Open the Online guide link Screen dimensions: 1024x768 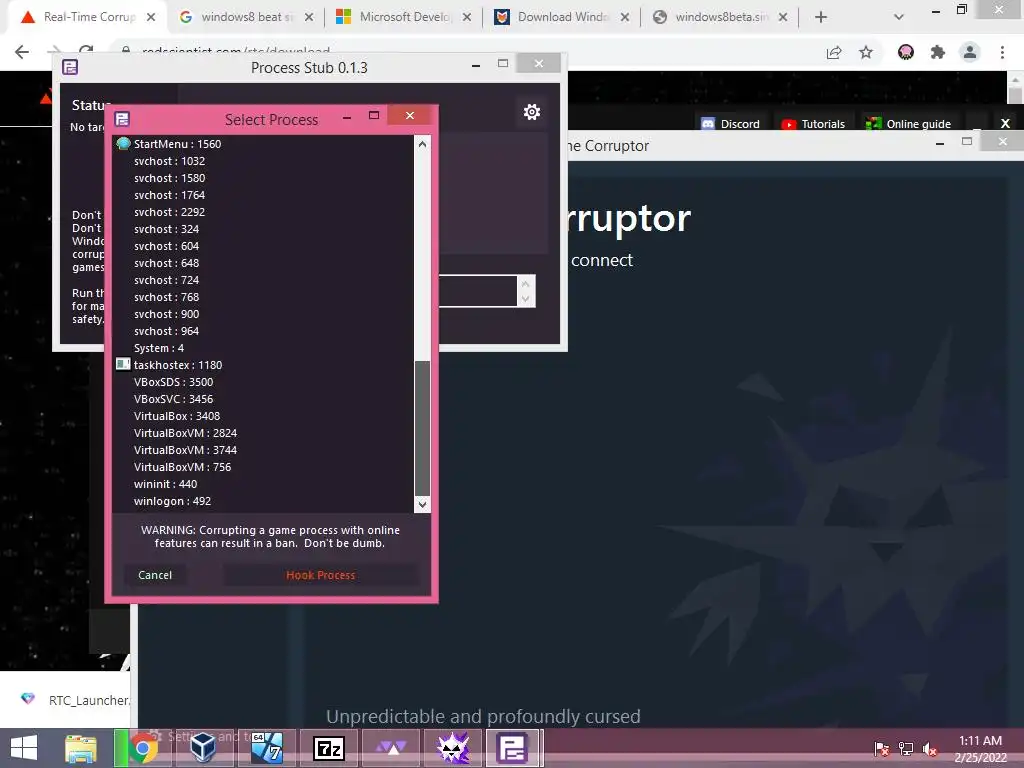[x=908, y=123]
